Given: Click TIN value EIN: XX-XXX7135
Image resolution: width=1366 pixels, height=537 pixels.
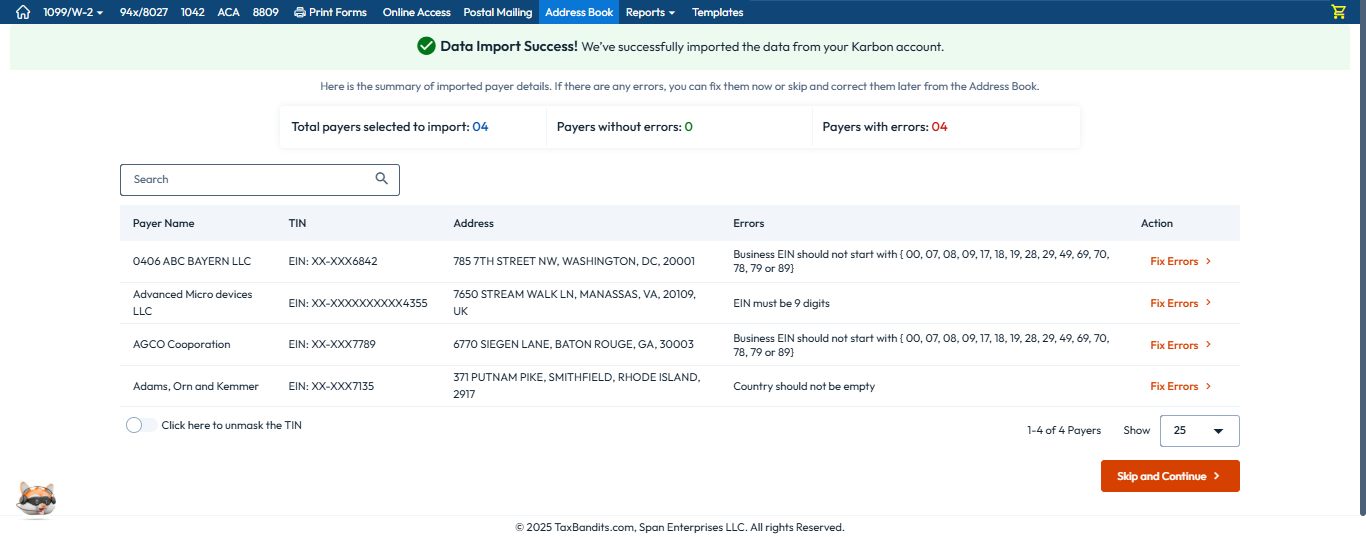Looking at the screenshot, I should click(331, 386).
